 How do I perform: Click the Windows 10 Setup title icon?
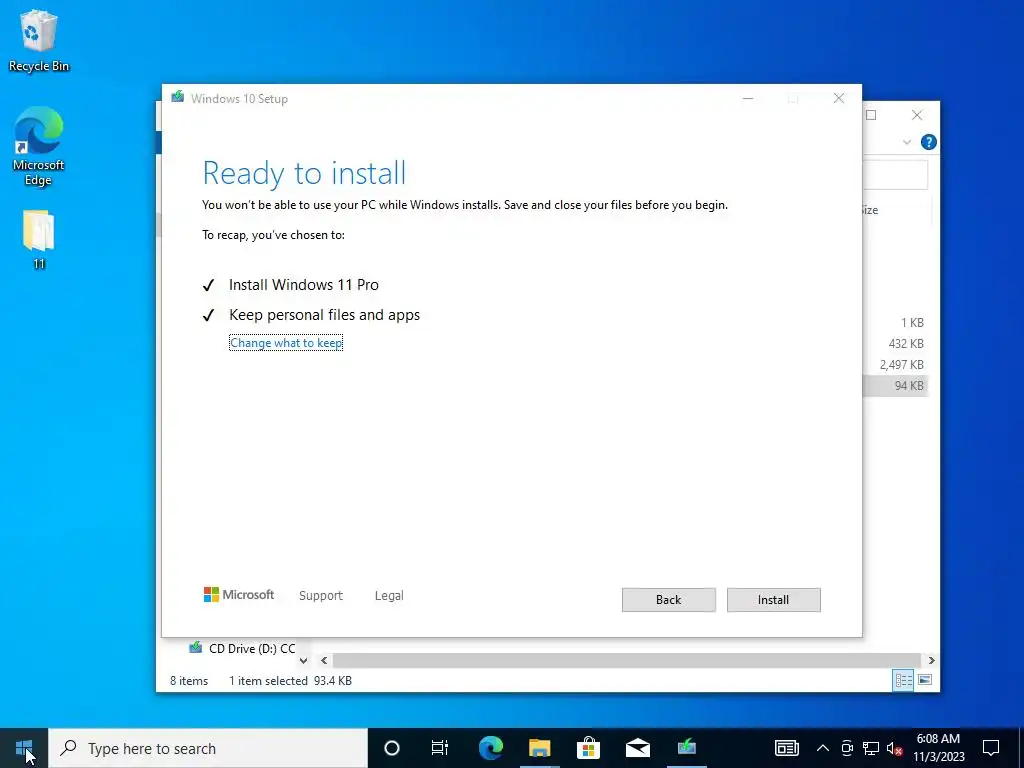click(177, 98)
